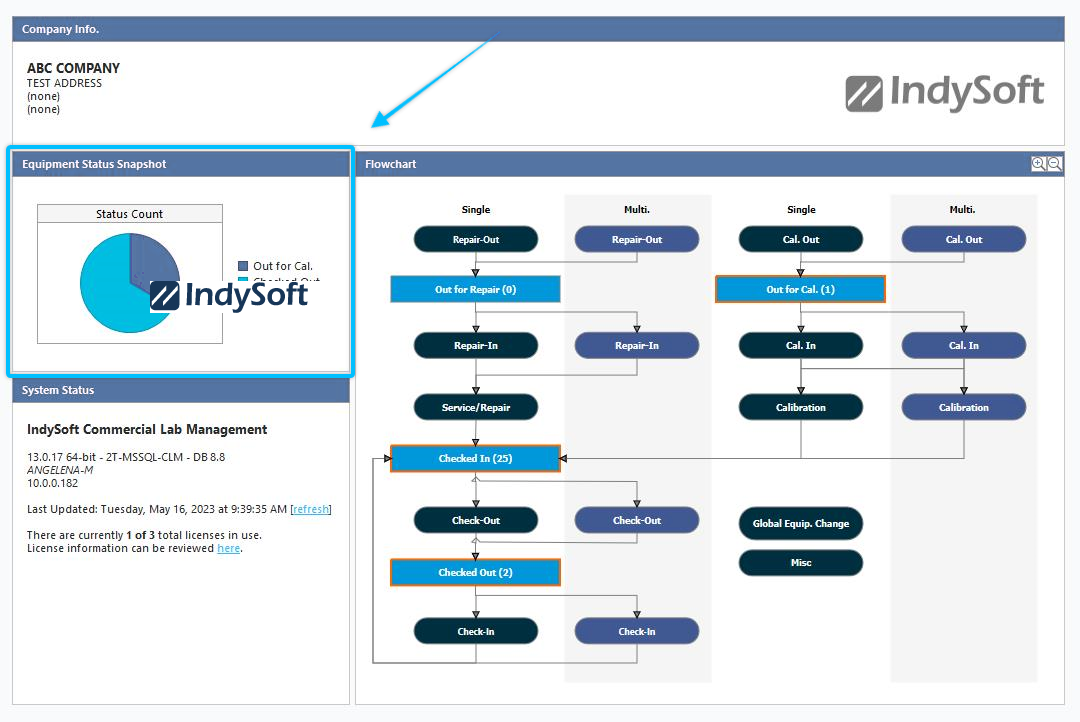The image size is (1080, 722).
Task: Zoom in on the Flowchart panel
Action: pyautogui.click(x=1038, y=164)
